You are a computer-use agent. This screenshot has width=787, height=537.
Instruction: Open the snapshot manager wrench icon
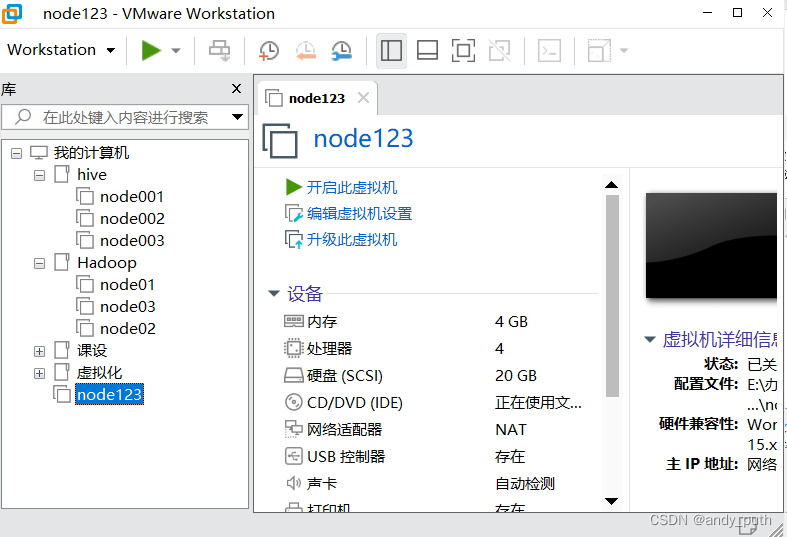[x=342, y=50]
